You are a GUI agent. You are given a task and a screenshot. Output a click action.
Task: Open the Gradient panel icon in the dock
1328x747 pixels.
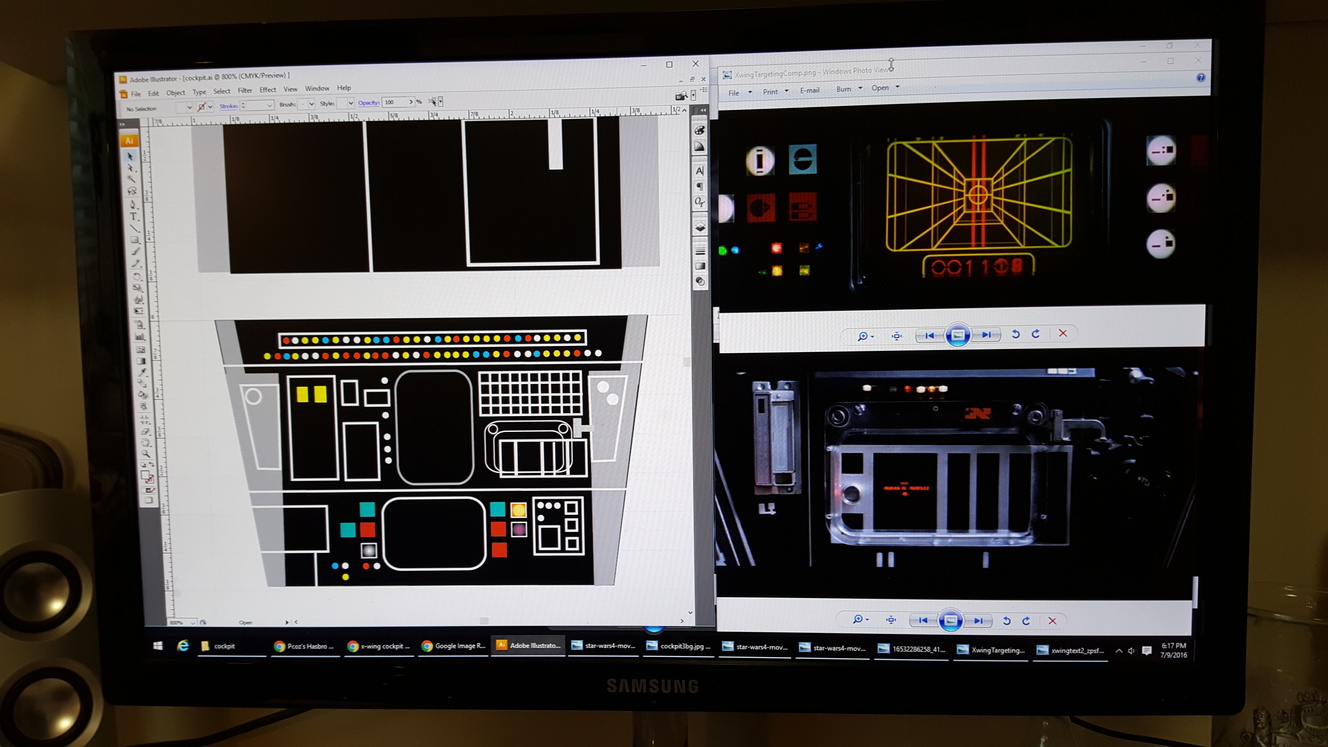[700, 266]
